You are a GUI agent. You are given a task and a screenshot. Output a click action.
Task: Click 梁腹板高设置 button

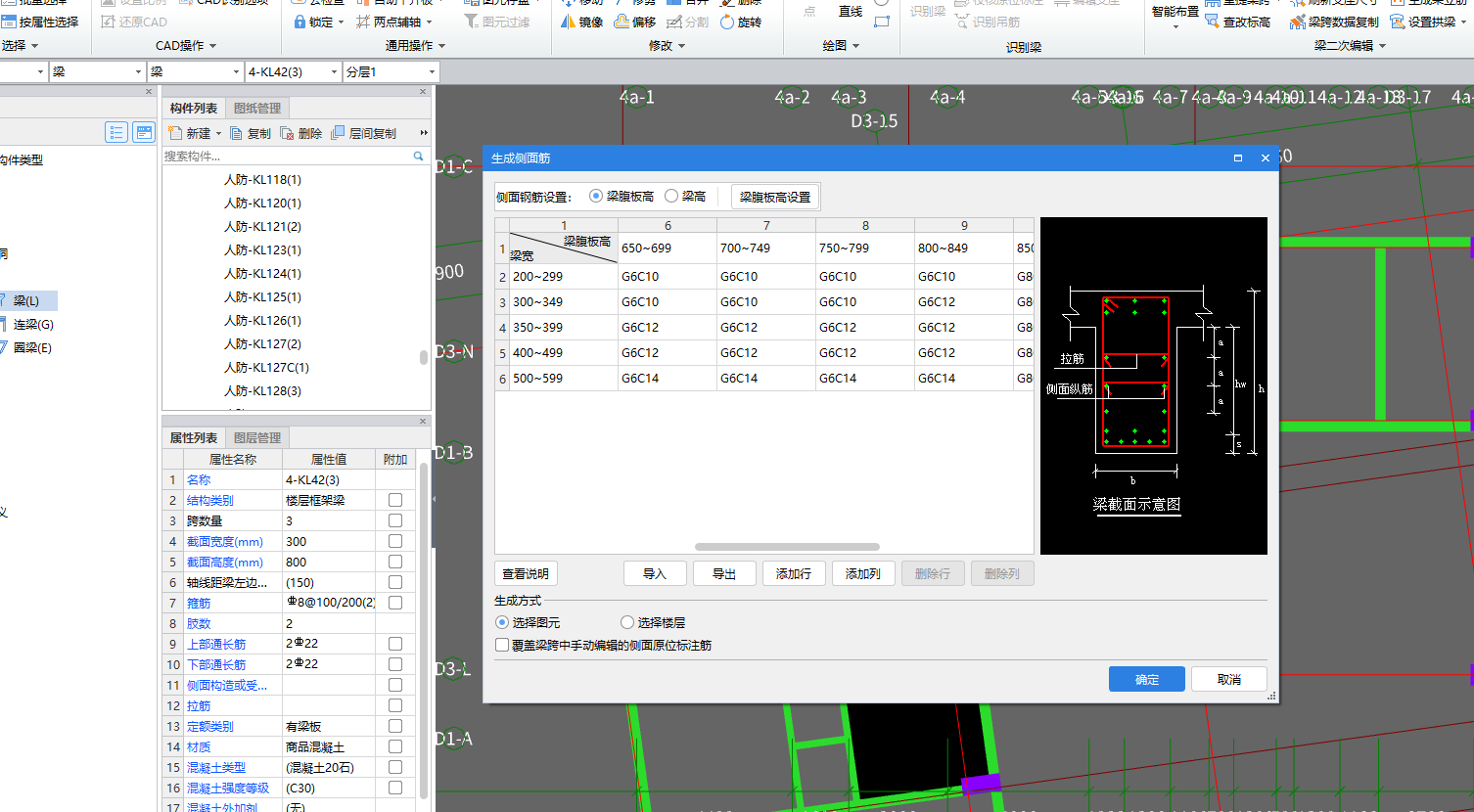775,197
